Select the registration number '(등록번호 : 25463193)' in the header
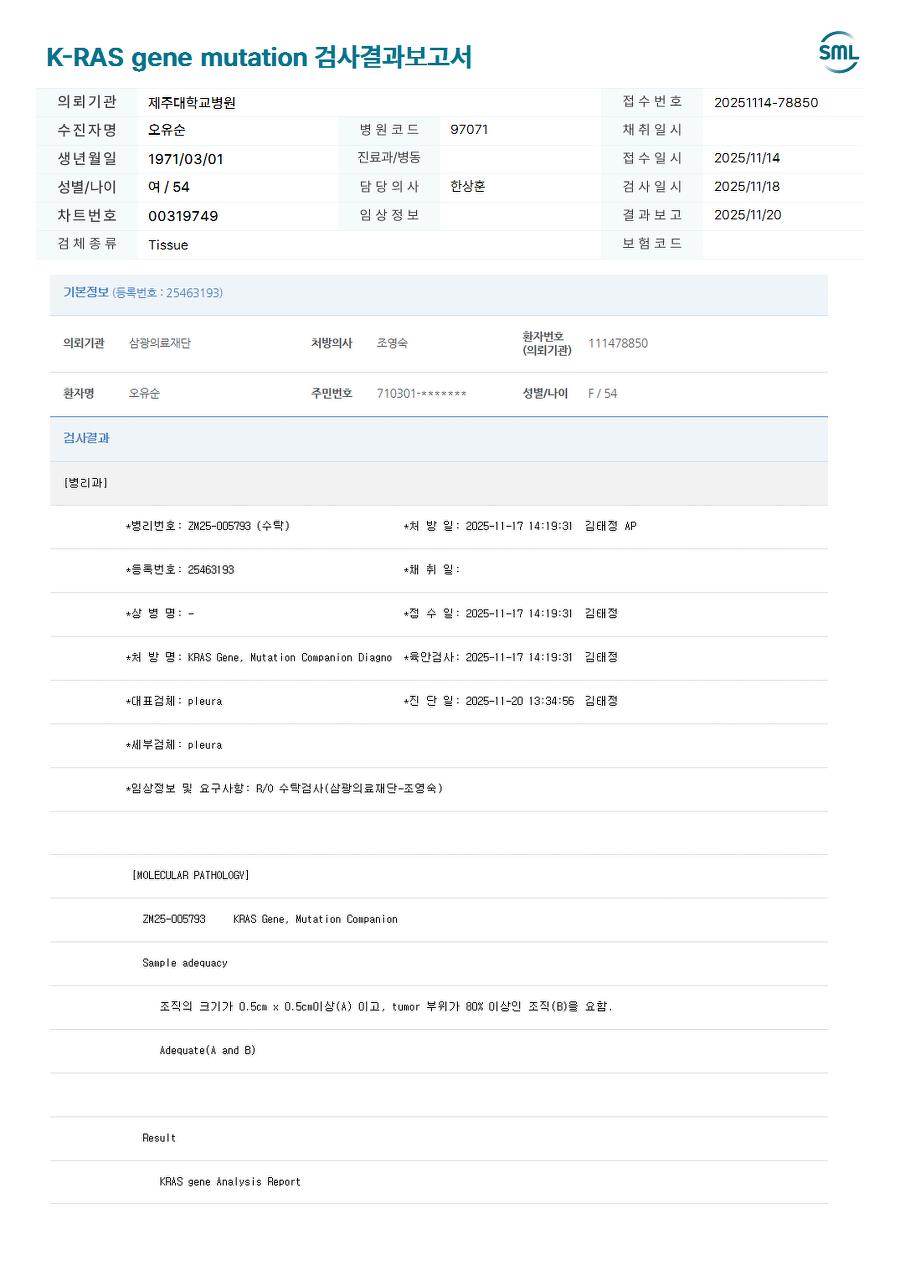 coord(168,293)
